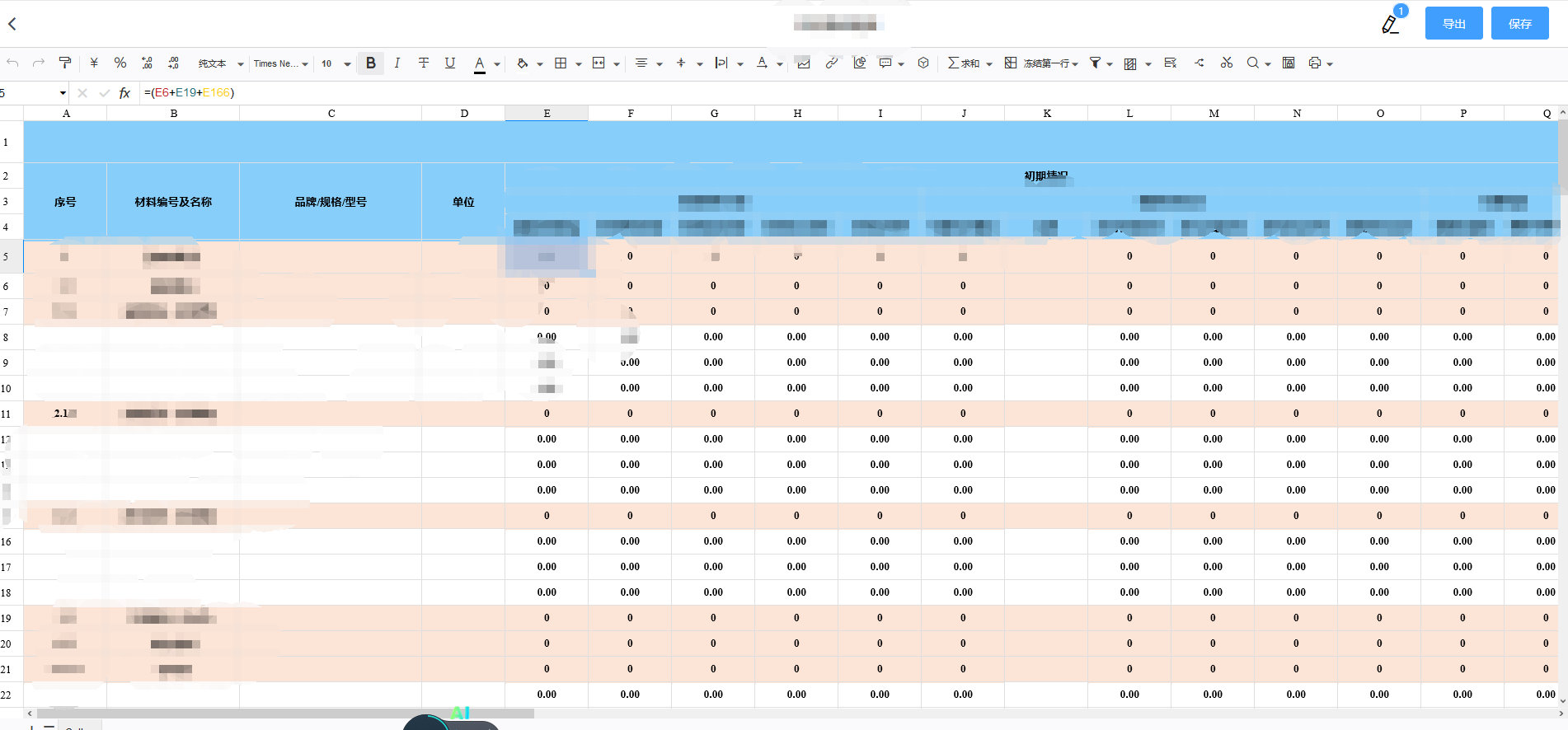
Task: Open borders dropdown arrow
Action: [579, 64]
